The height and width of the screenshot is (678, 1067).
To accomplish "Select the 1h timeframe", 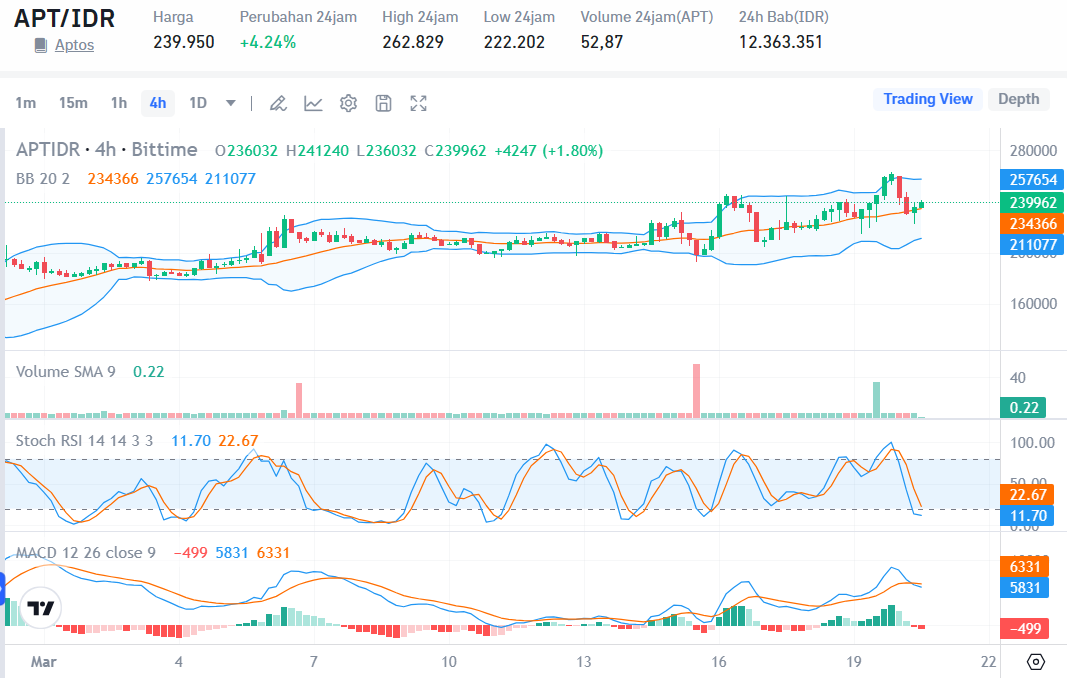I will pos(119,103).
